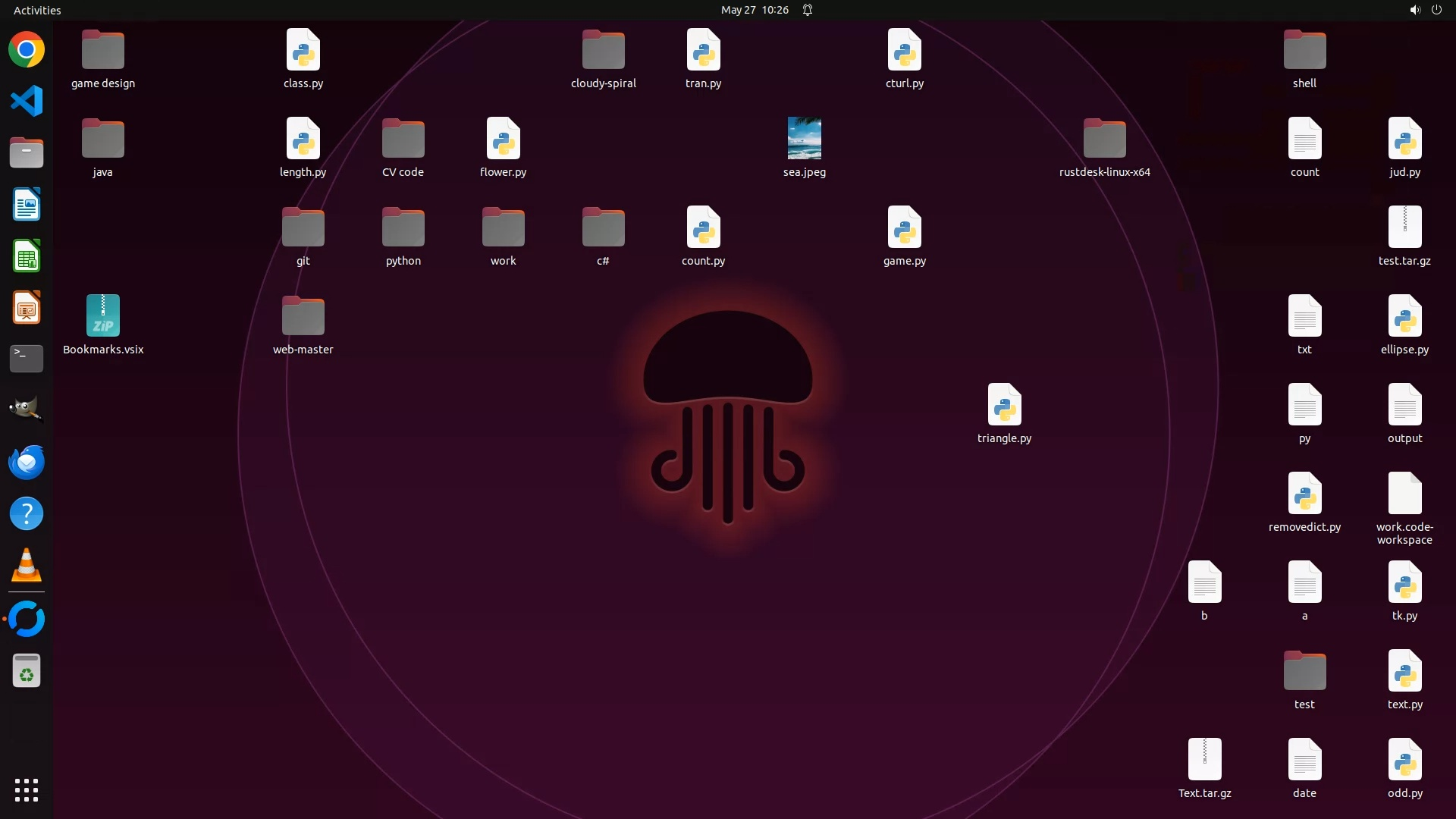Open Thunderbird mail in the dock
The width and height of the screenshot is (1456, 819).
[x=27, y=462]
